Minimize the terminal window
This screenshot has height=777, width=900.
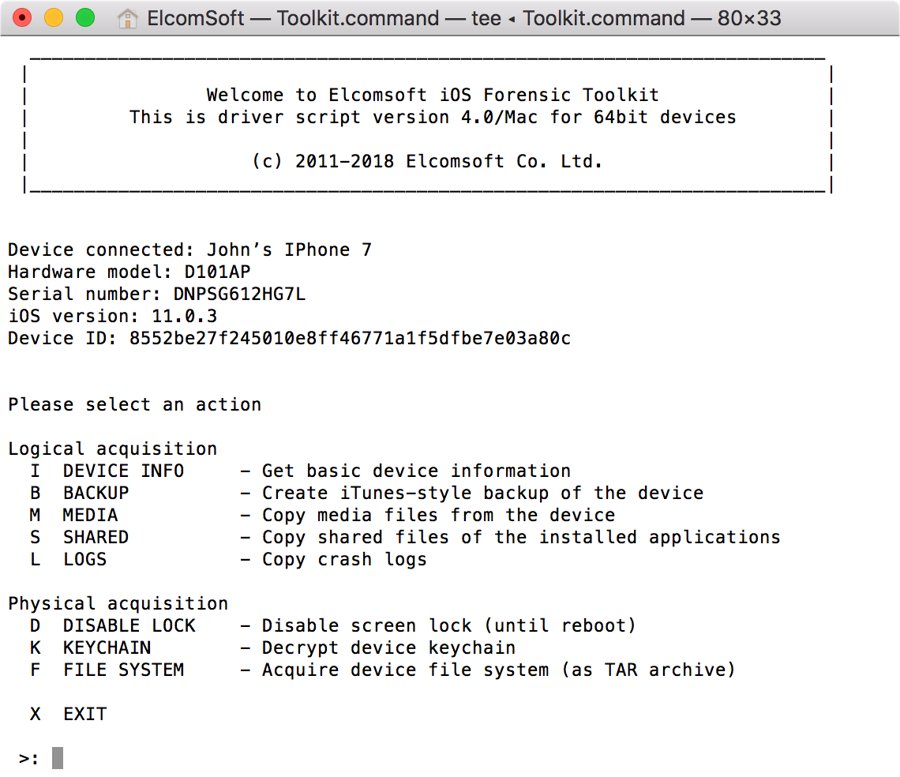tap(54, 18)
